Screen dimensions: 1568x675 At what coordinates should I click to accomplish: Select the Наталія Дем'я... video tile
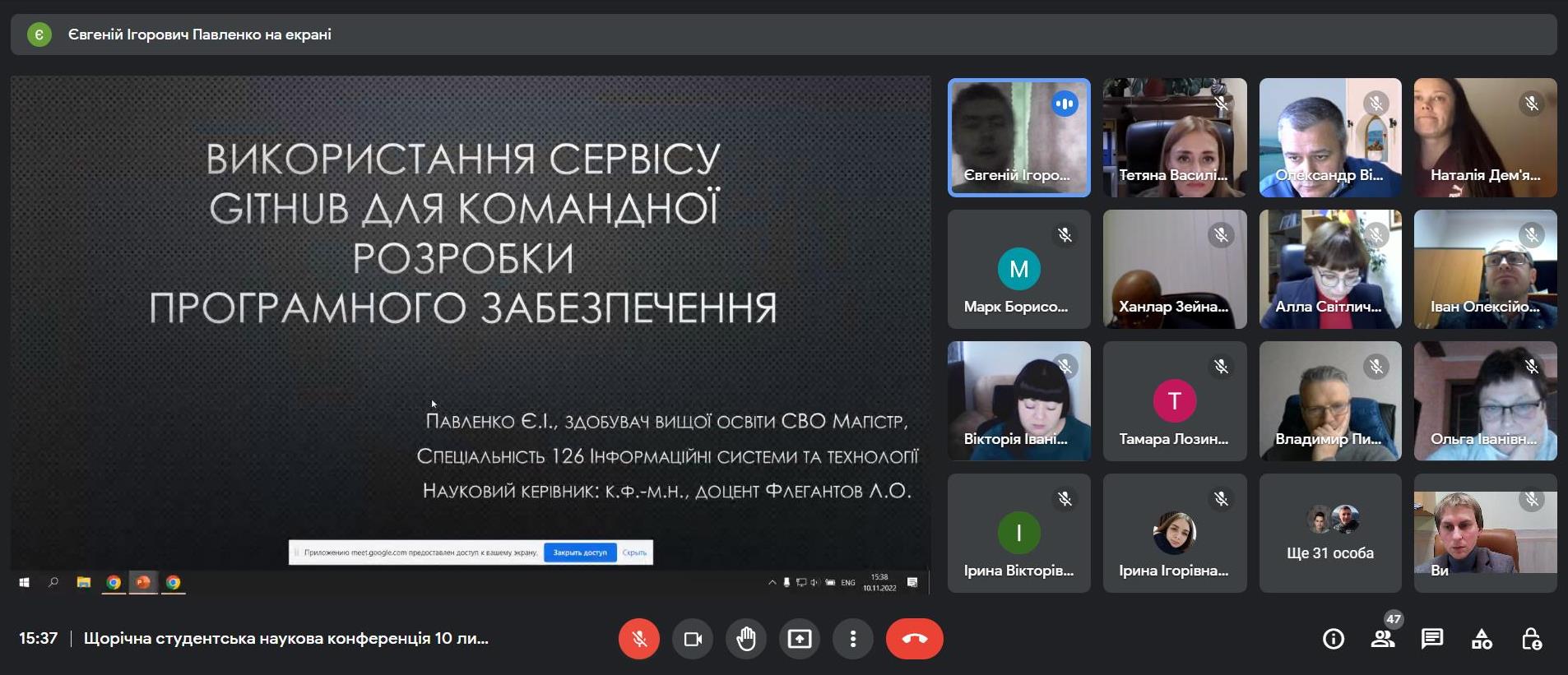pyautogui.click(x=1486, y=137)
